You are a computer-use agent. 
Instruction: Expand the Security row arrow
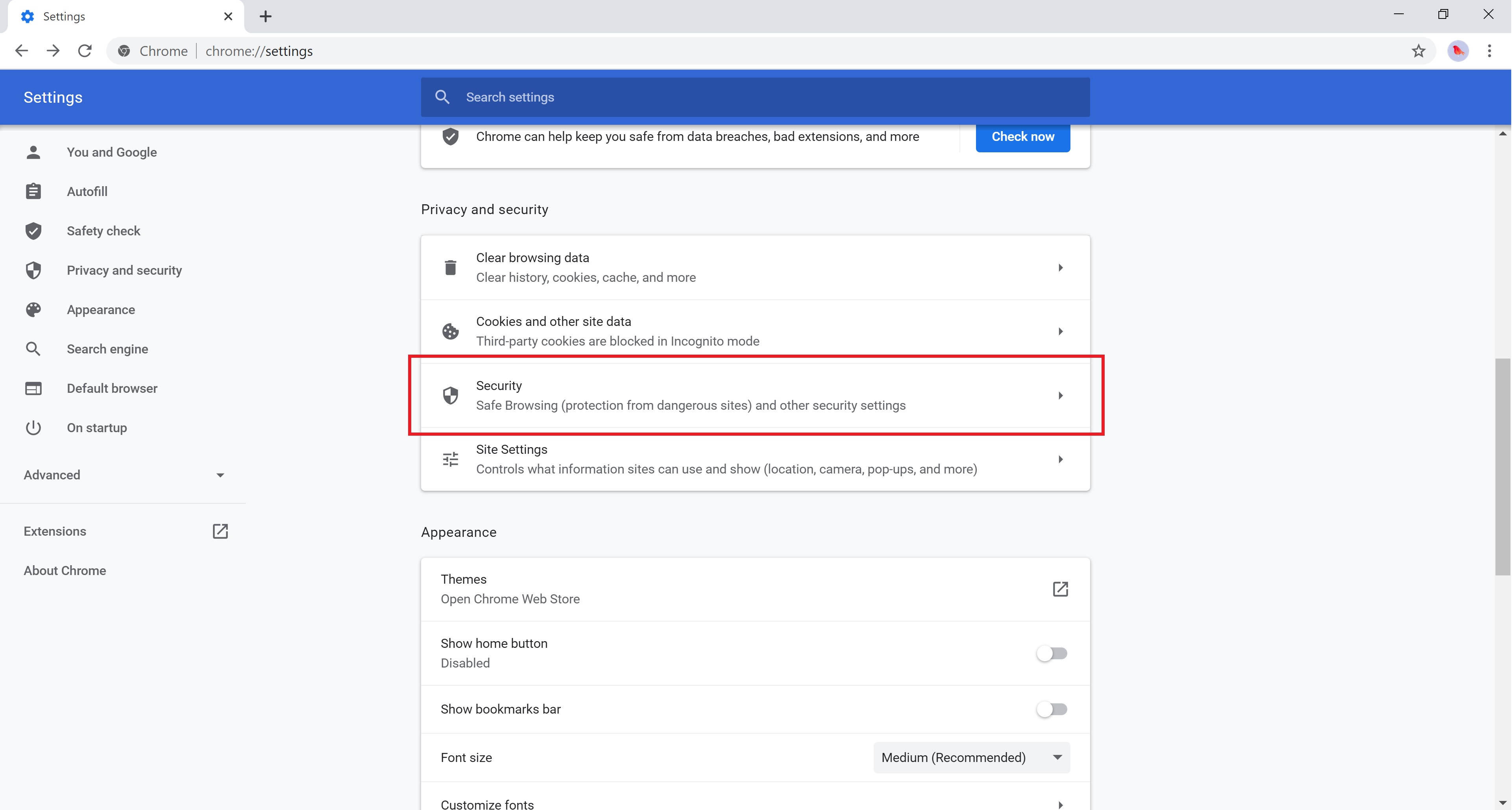1060,396
